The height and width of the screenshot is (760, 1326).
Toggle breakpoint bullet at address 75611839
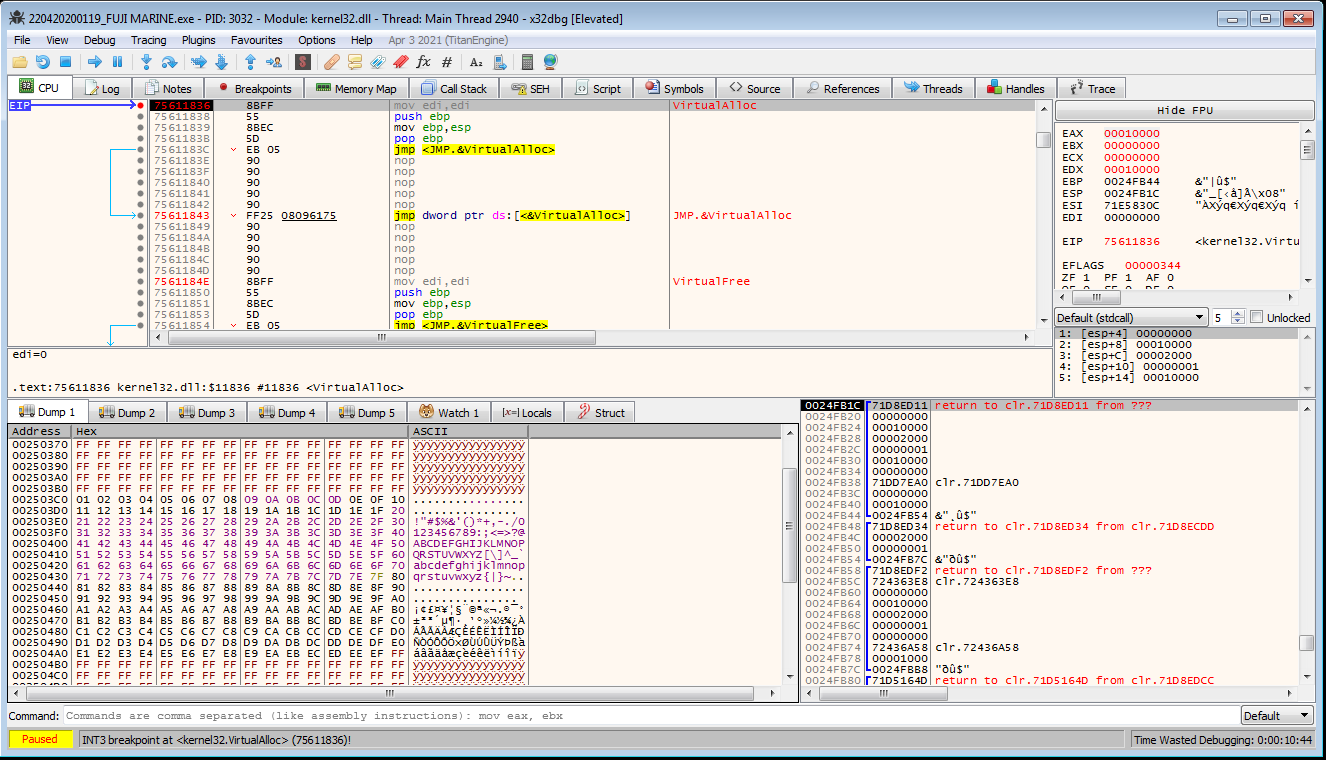[141, 127]
